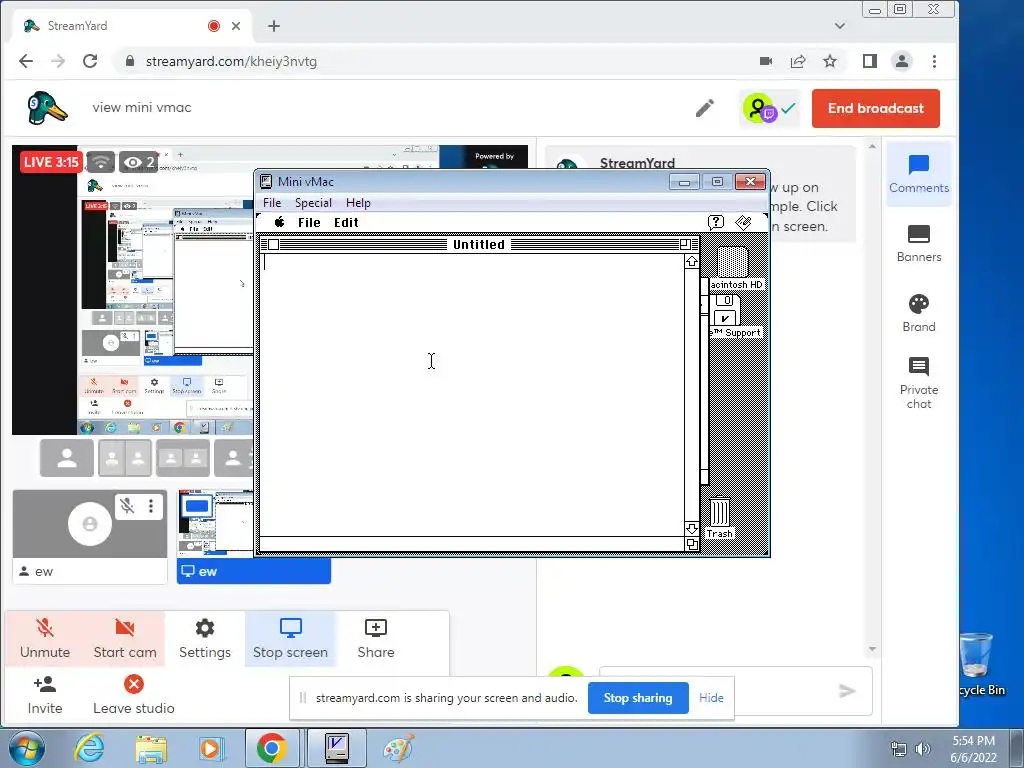Open Mini vMac's Special menu

(313, 202)
